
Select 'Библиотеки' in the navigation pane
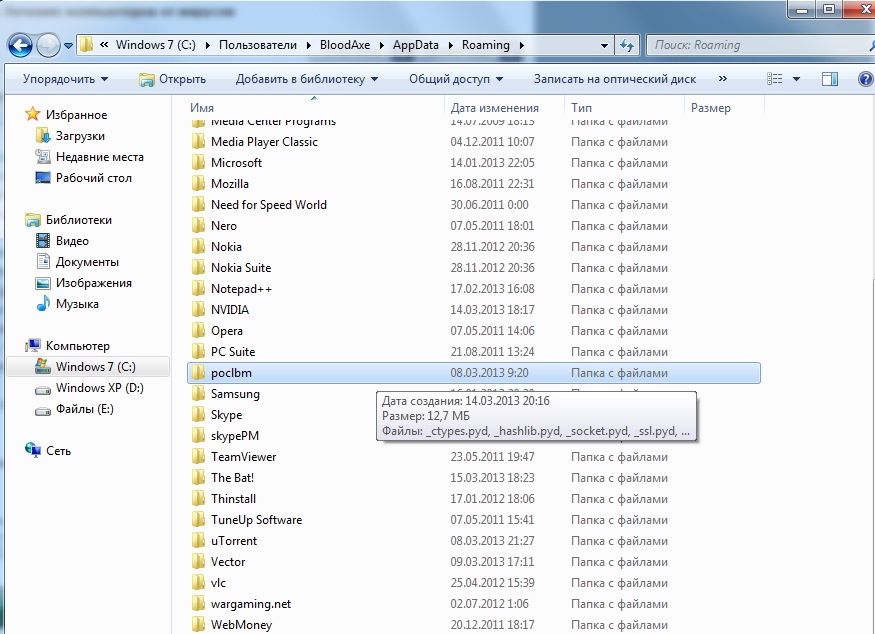click(x=79, y=220)
